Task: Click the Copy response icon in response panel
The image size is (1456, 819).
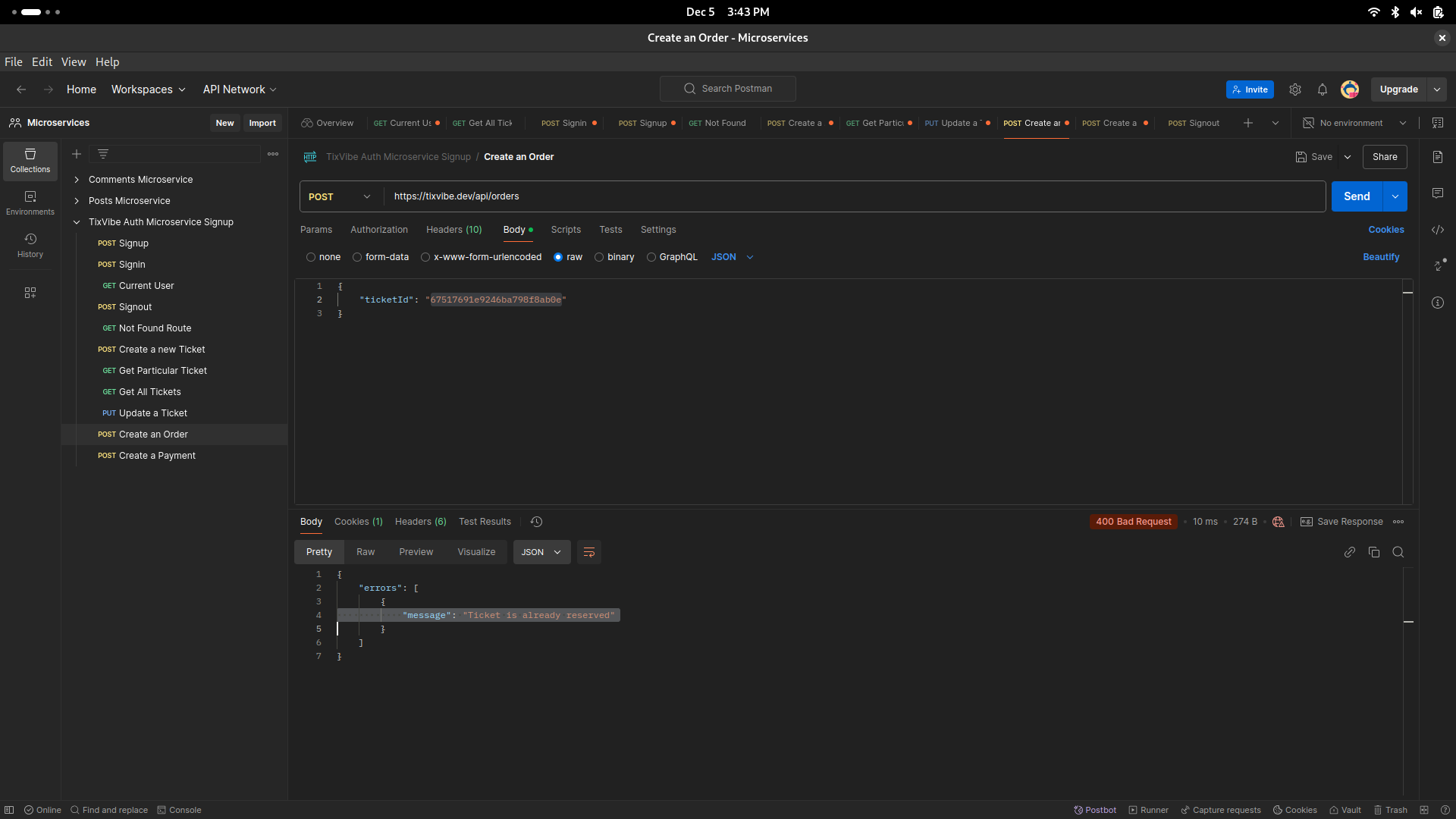Action: [1374, 552]
